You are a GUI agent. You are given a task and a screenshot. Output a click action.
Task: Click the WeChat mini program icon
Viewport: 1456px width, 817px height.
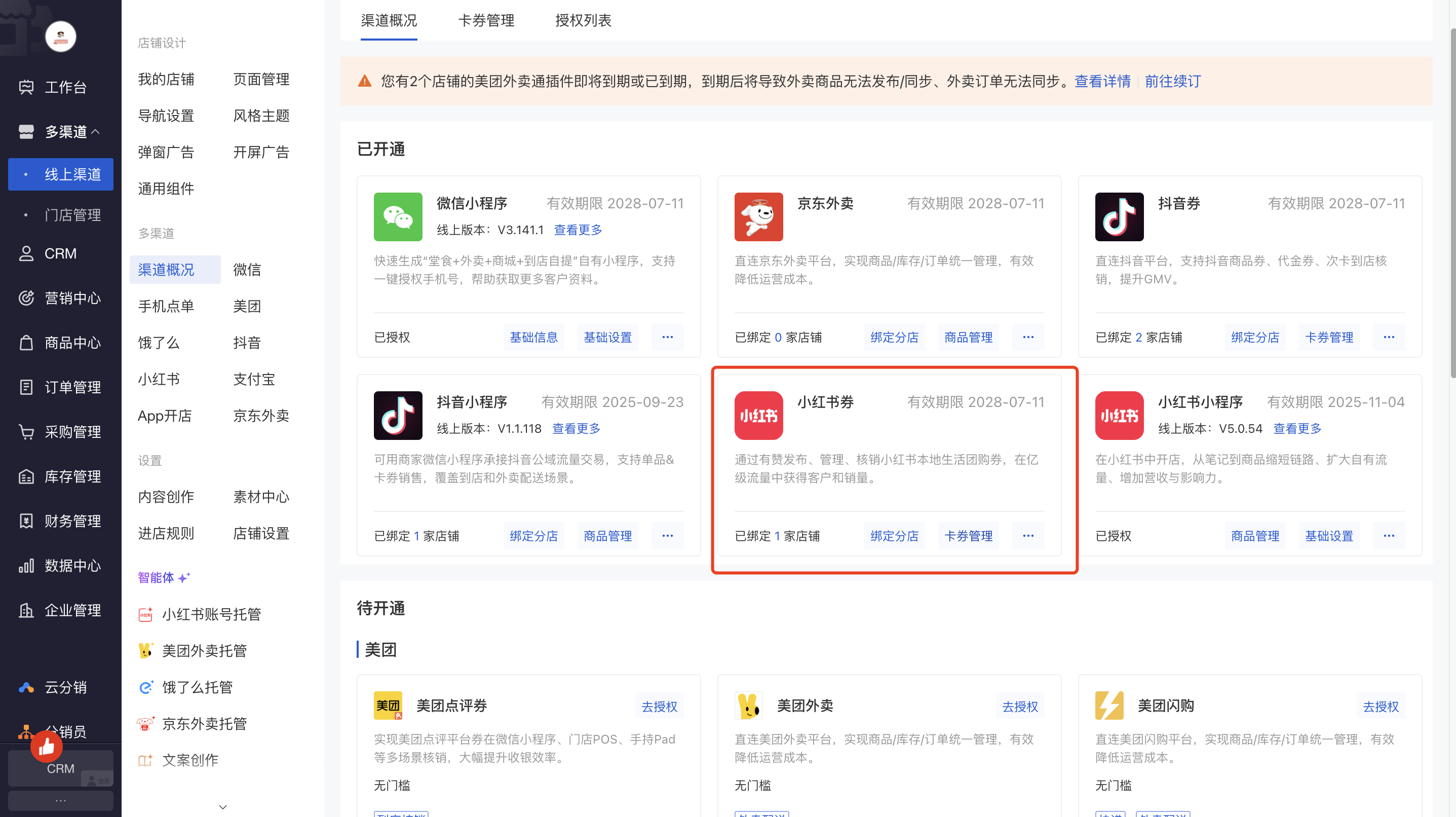(397, 216)
